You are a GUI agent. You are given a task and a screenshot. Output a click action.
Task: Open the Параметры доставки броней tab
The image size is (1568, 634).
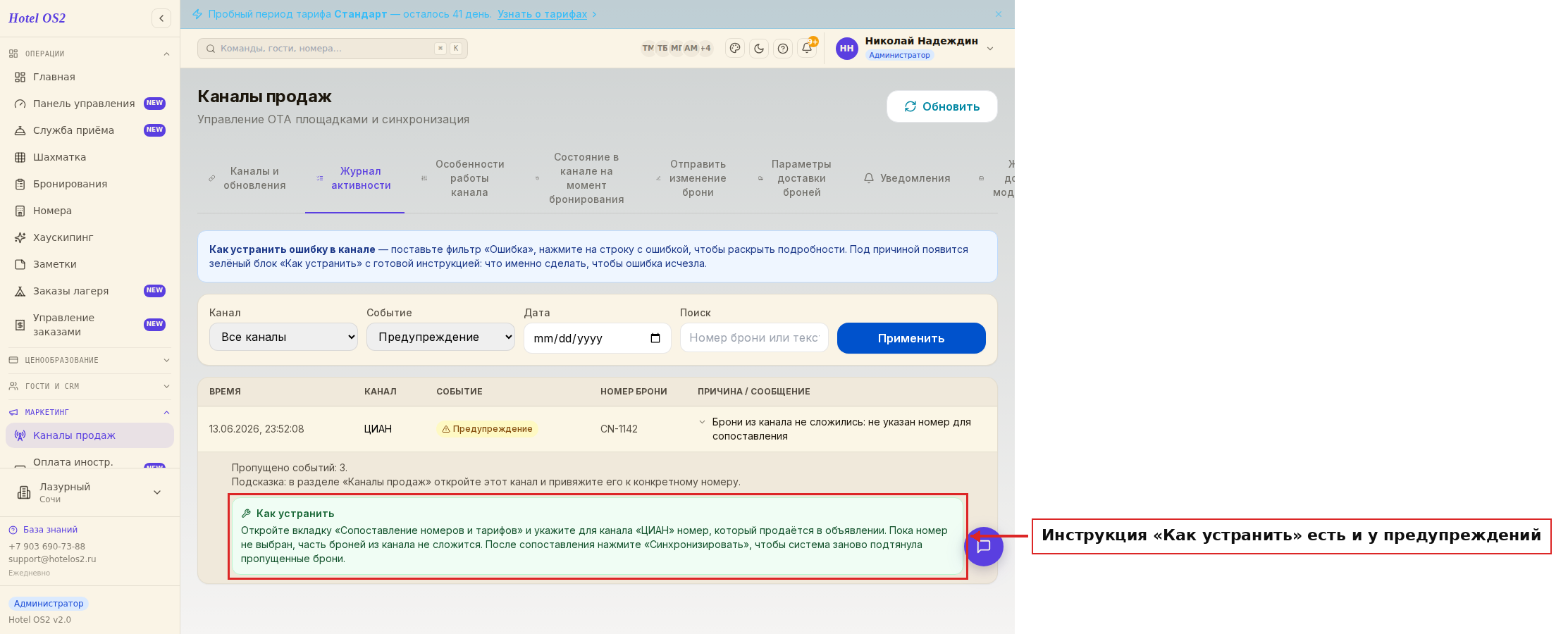[796, 178]
